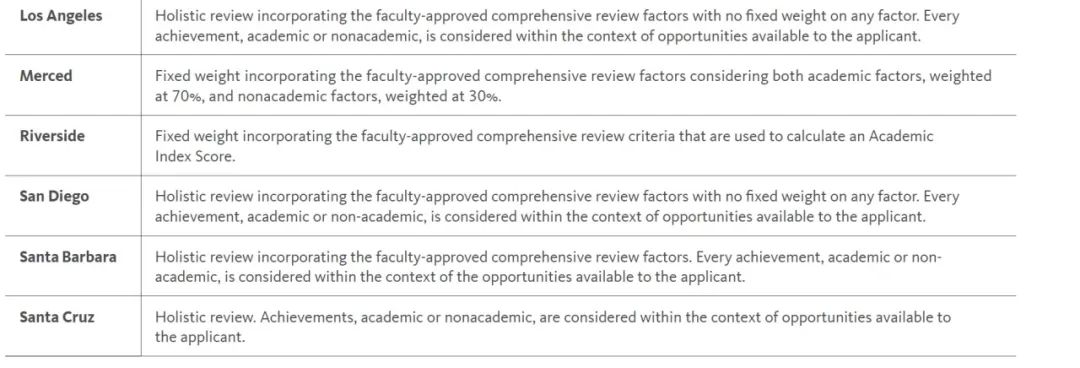This screenshot has height=368, width=1080.
Task: Select the Santa Cruz campus label
Action: pyautogui.click(x=57, y=317)
